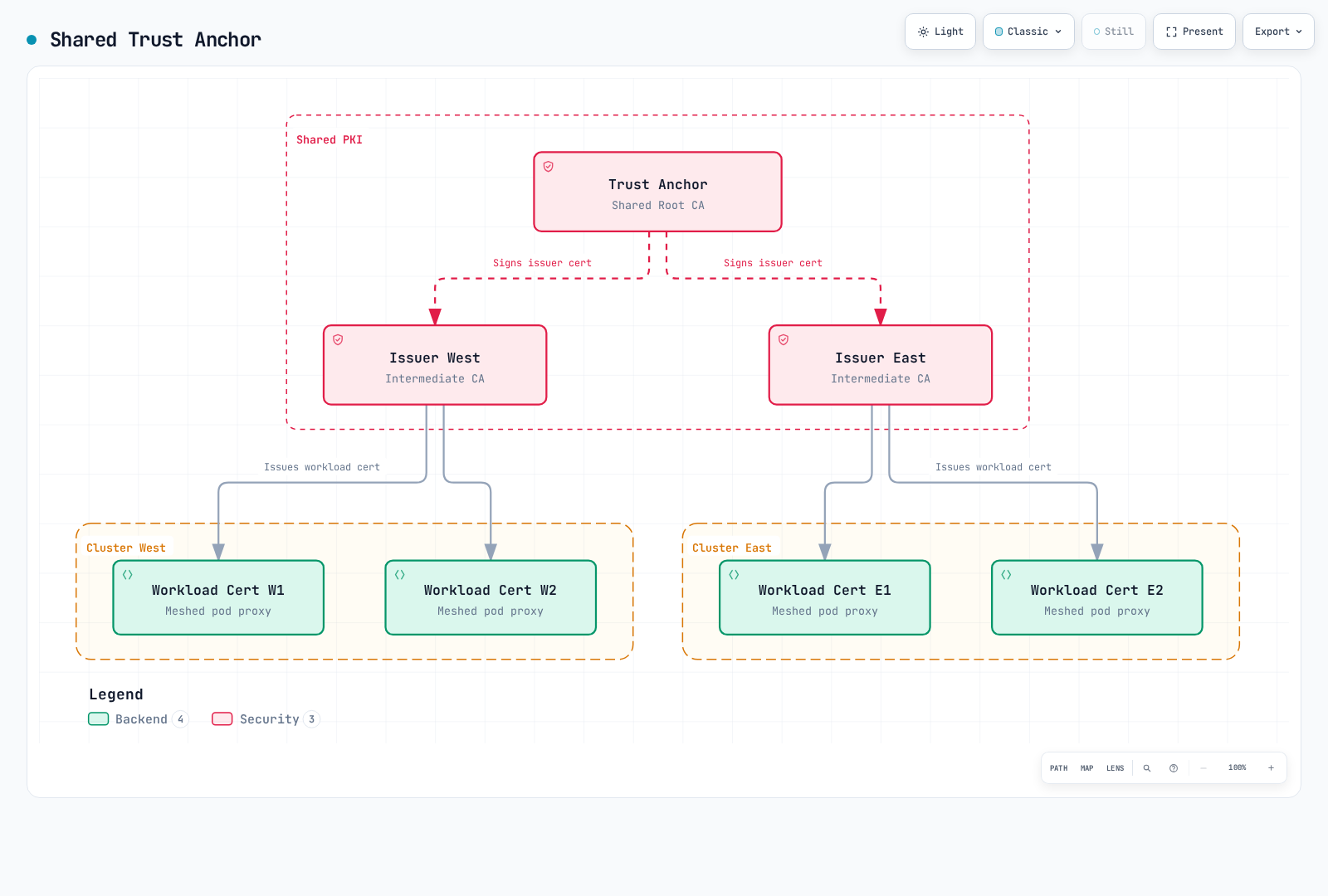Image resolution: width=1328 pixels, height=896 pixels.
Task: Click the left 'Issues workload cert' edge label
Action: click(322, 467)
